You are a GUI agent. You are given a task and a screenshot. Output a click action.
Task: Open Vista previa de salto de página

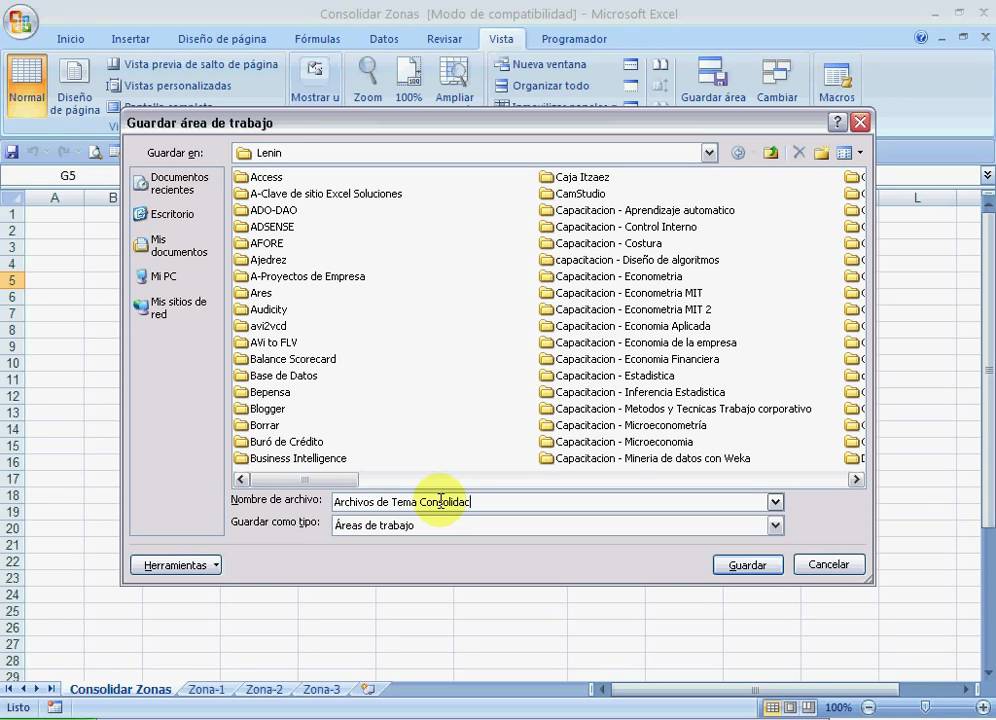[x=193, y=64]
